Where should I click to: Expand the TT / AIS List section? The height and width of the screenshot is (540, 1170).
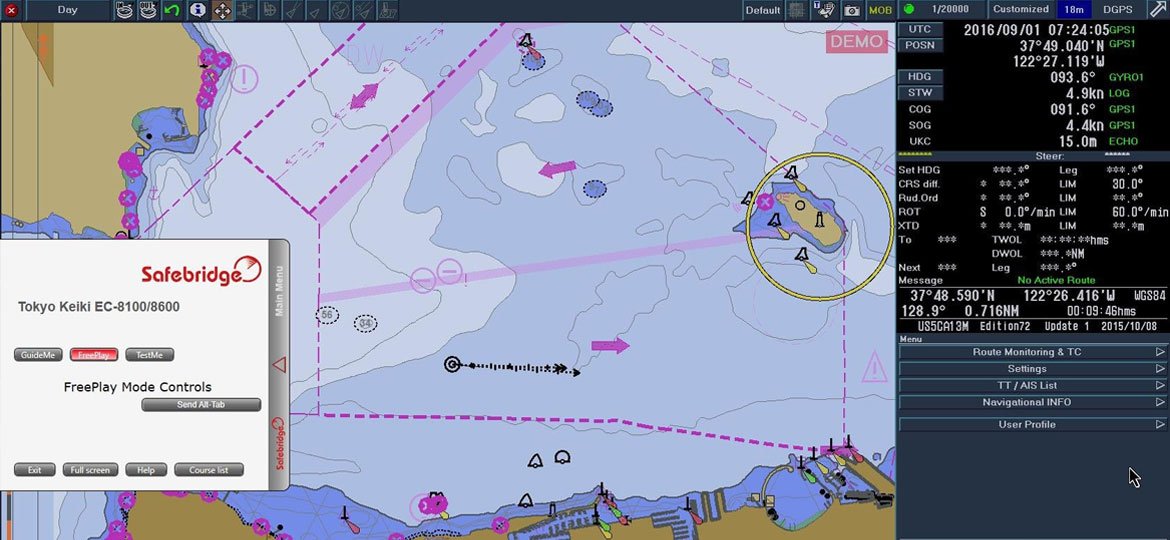click(x=1033, y=385)
